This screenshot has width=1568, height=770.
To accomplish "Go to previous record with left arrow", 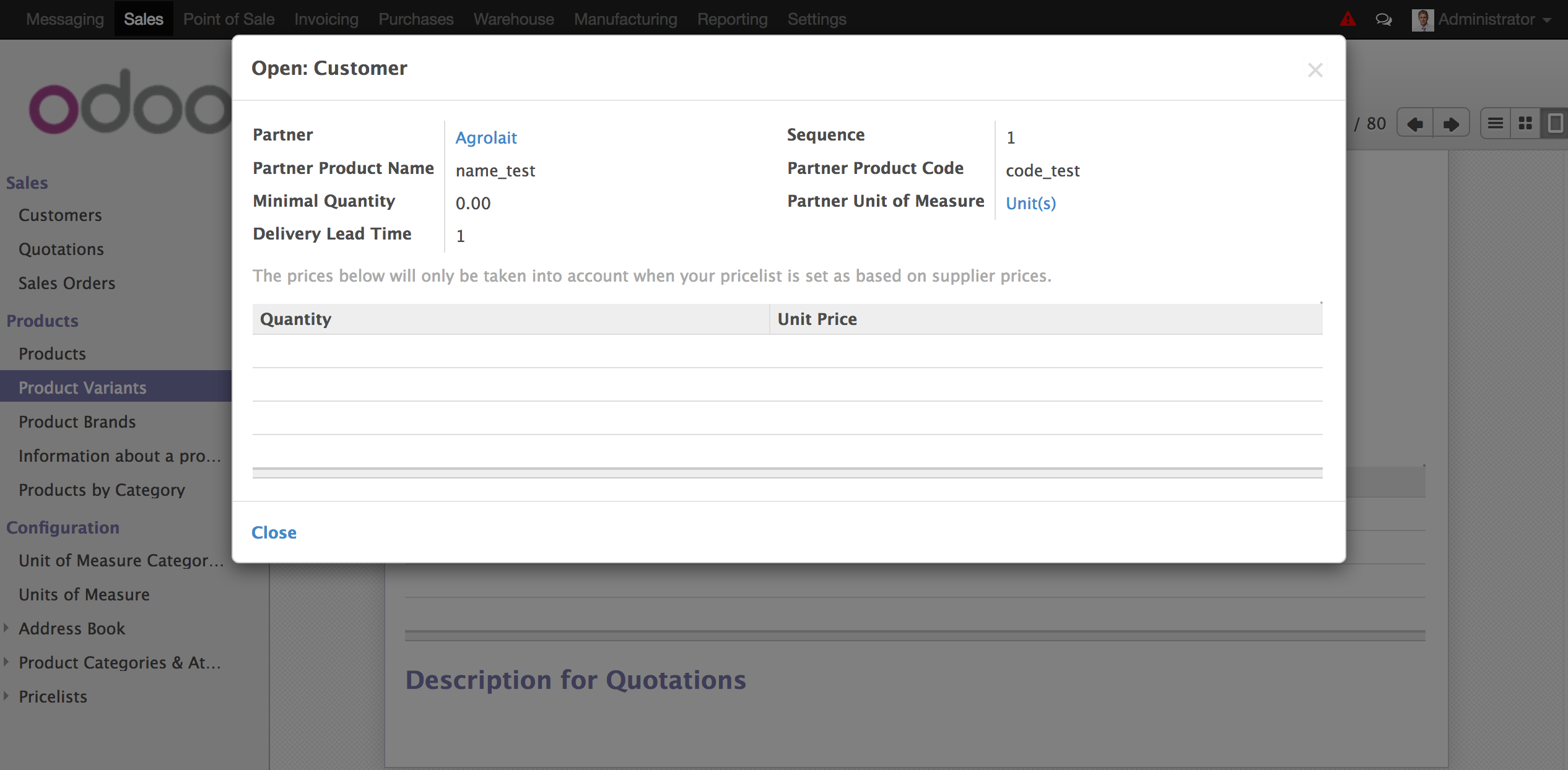I will pyautogui.click(x=1415, y=124).
